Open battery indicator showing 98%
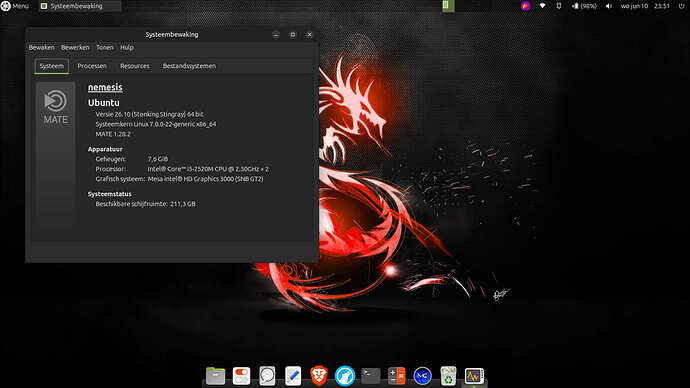 584,6
